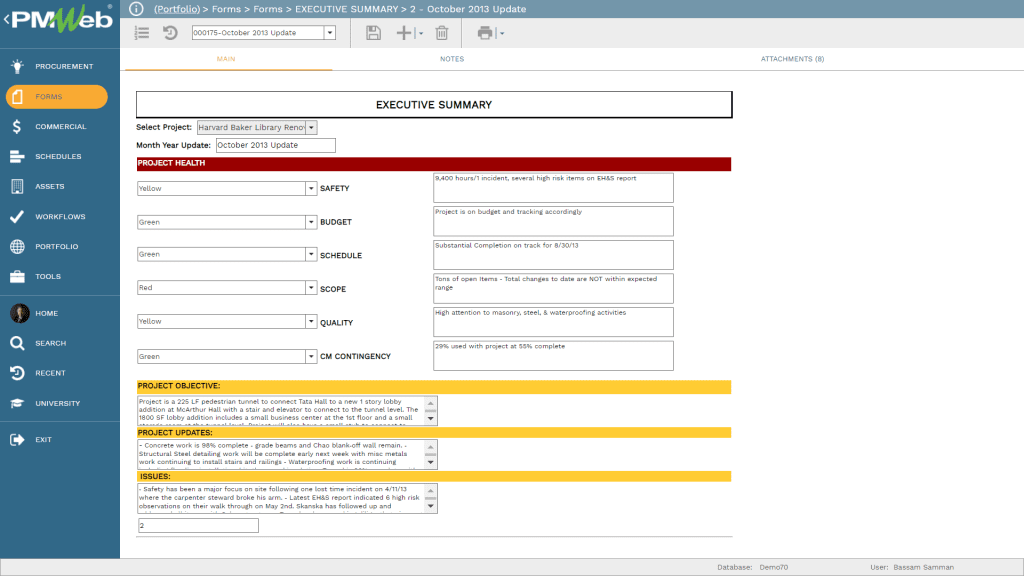Viewport: 1024px width, 576px height.
Task: Click the Recent clock icon
Action: coord(17,374)
